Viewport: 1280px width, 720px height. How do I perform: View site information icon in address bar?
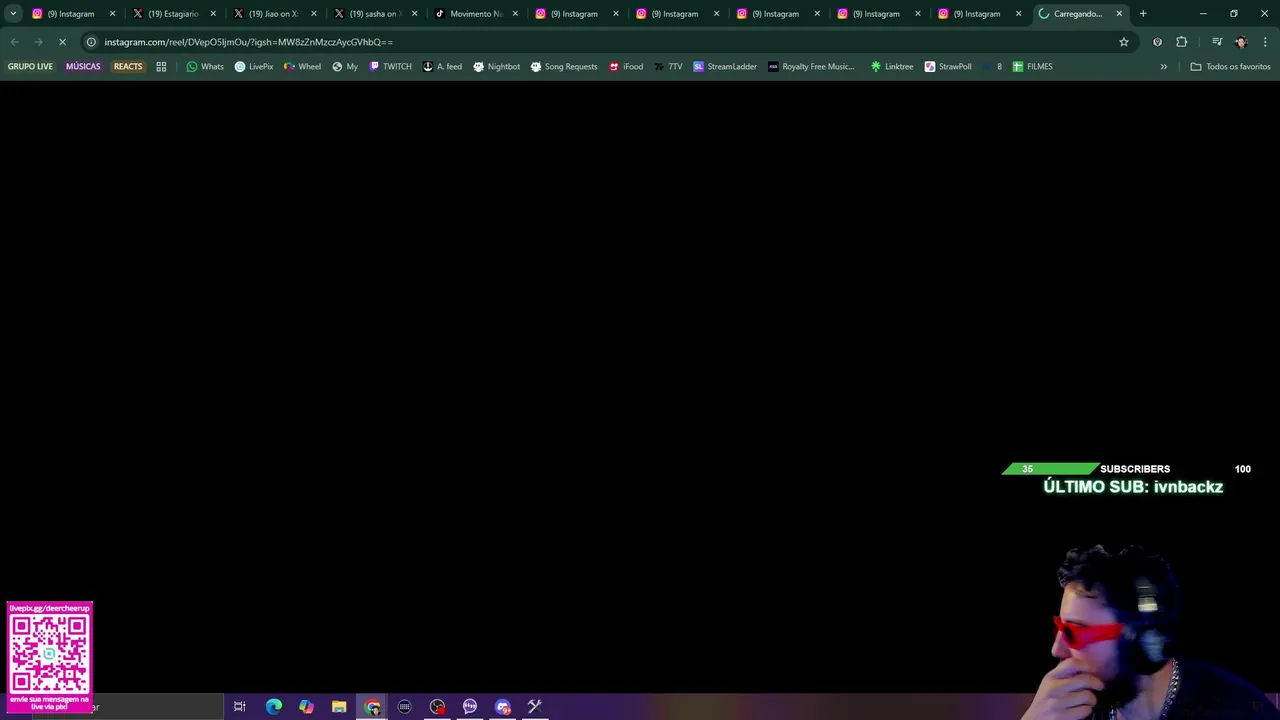91,42
